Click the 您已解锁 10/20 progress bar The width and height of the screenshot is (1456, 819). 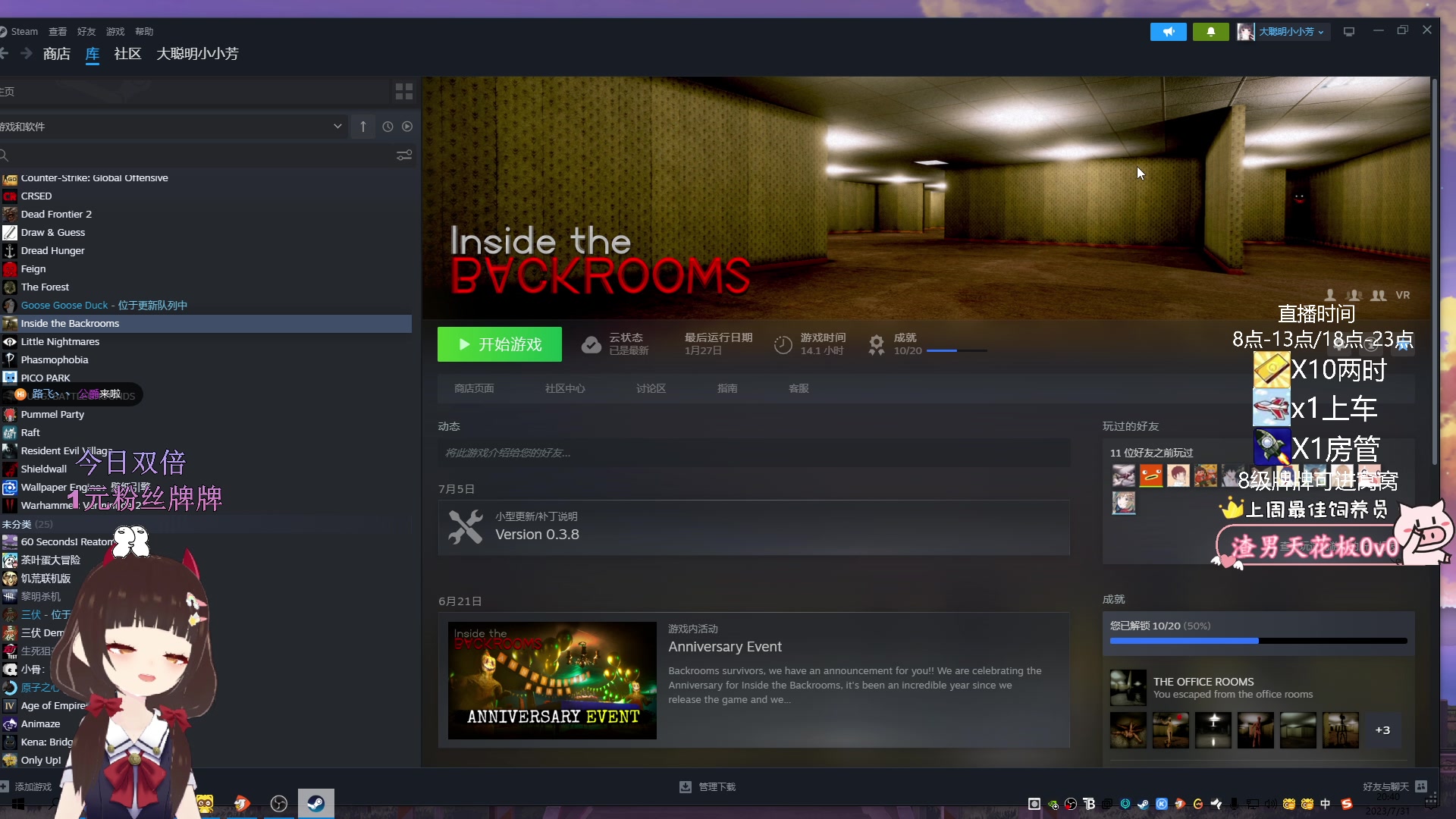[x=1258, y=642]
